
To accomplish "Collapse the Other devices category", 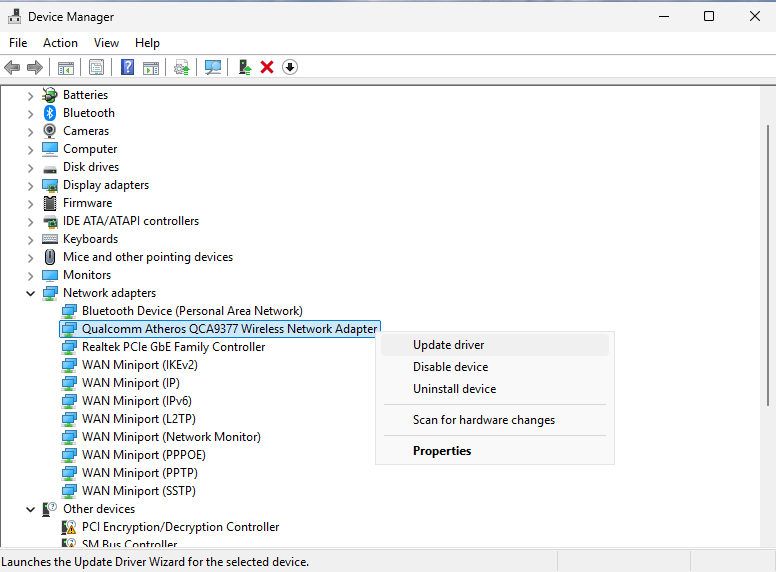I will (x=30, y=509).
